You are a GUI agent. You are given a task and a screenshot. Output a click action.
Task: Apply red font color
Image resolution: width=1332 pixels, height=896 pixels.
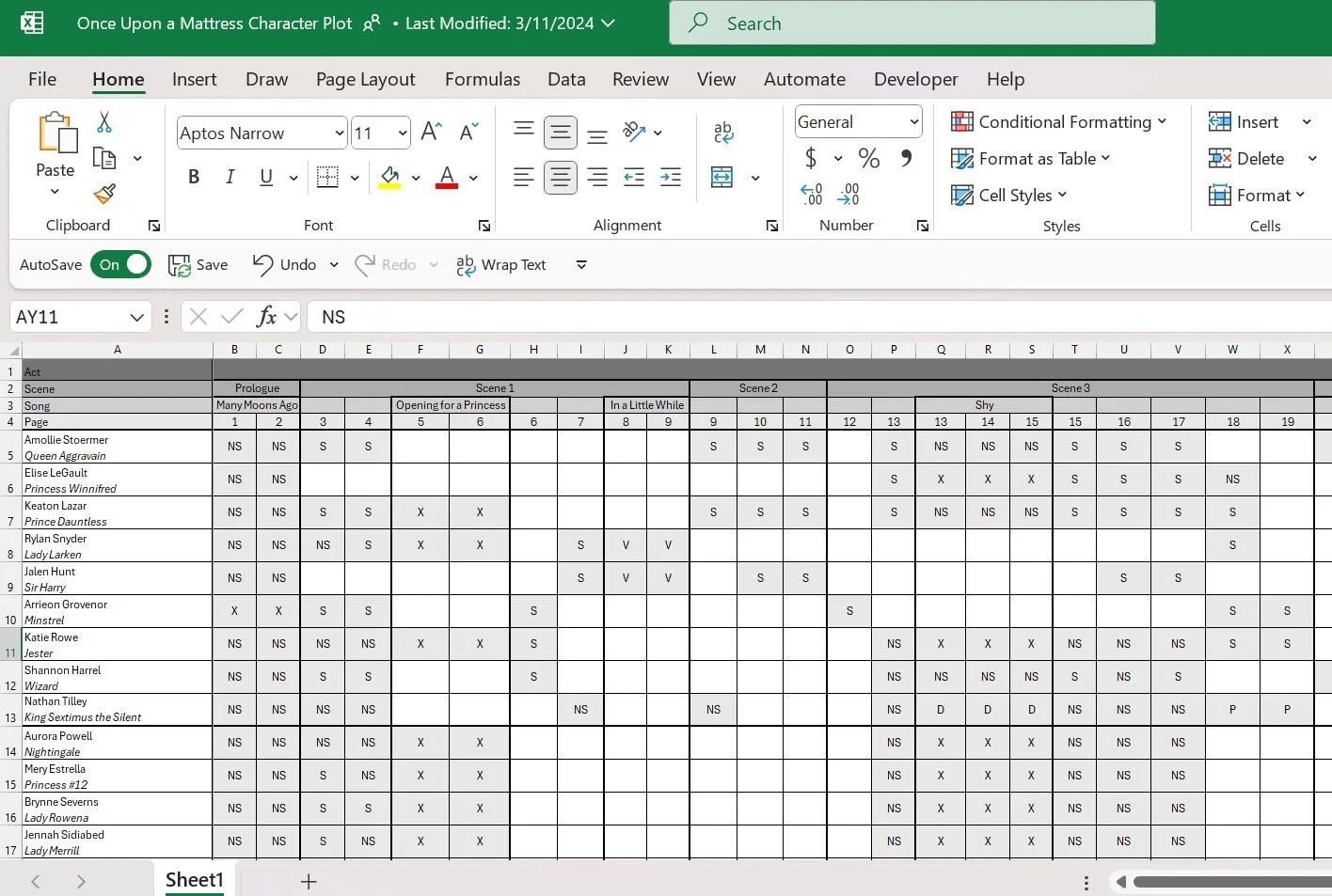pos(447,177)
